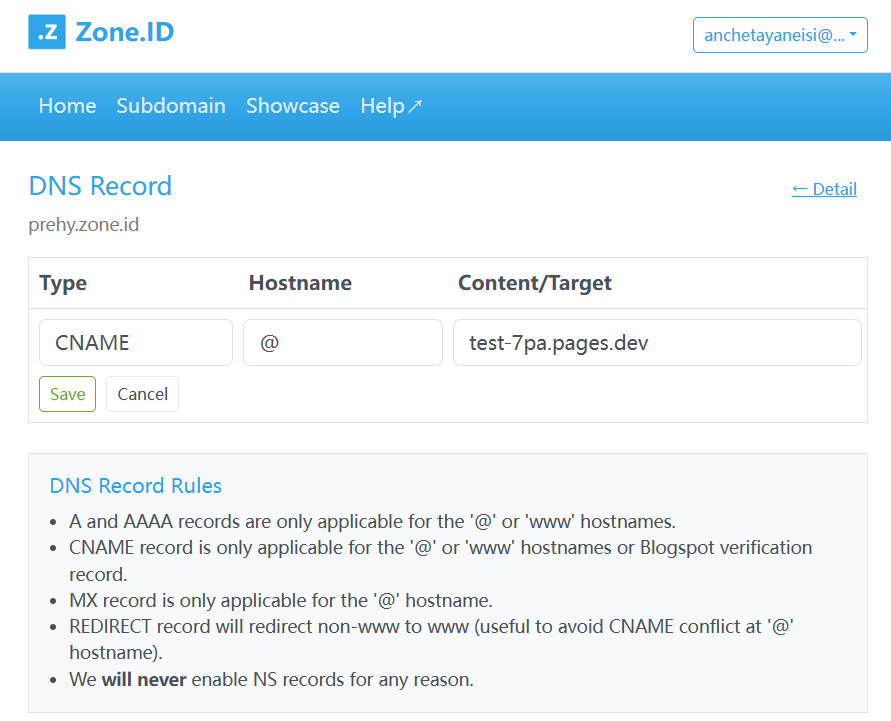
Task: Click the Zone.ID .z logo icon
Action: (47, 32)
